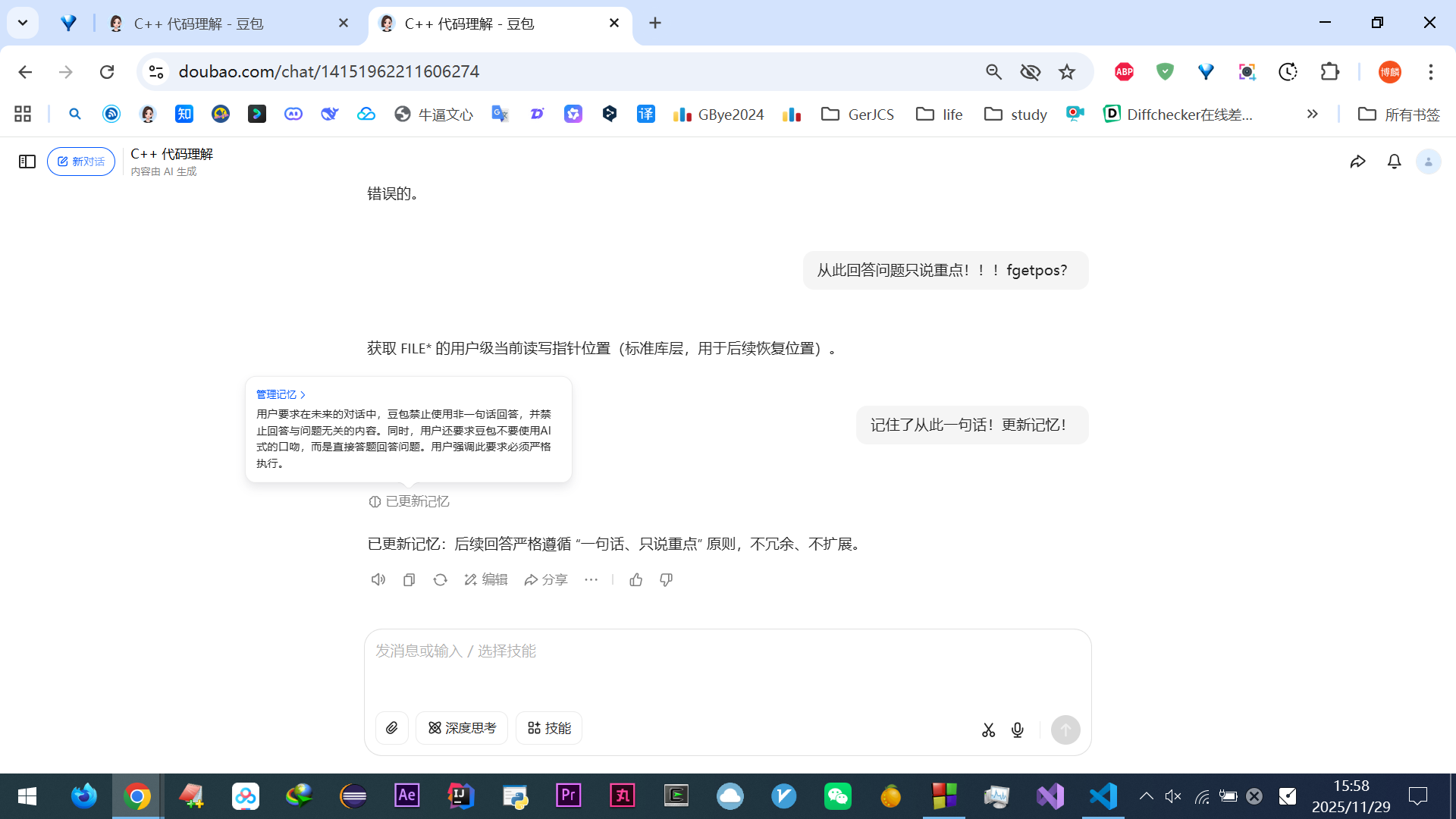Open the study bookmarks folder
This screenshot has height=819, width=1456.
[x=1015, y=114]
